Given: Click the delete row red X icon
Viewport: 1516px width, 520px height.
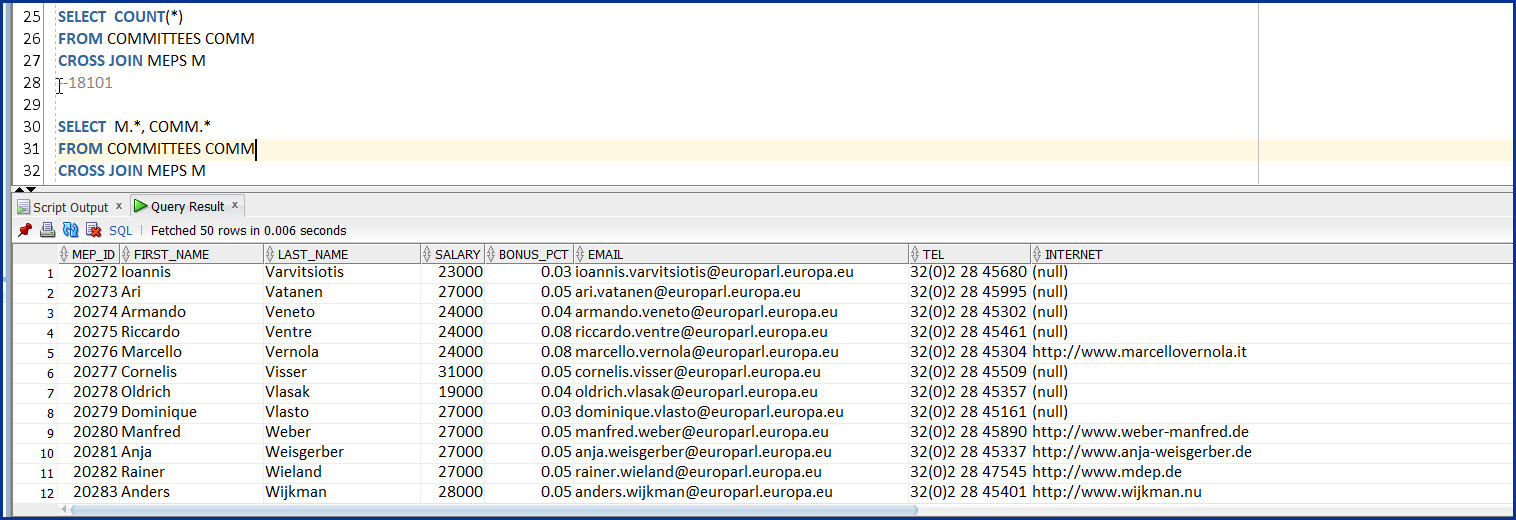Looking at the screenshot, I should 93,230.
